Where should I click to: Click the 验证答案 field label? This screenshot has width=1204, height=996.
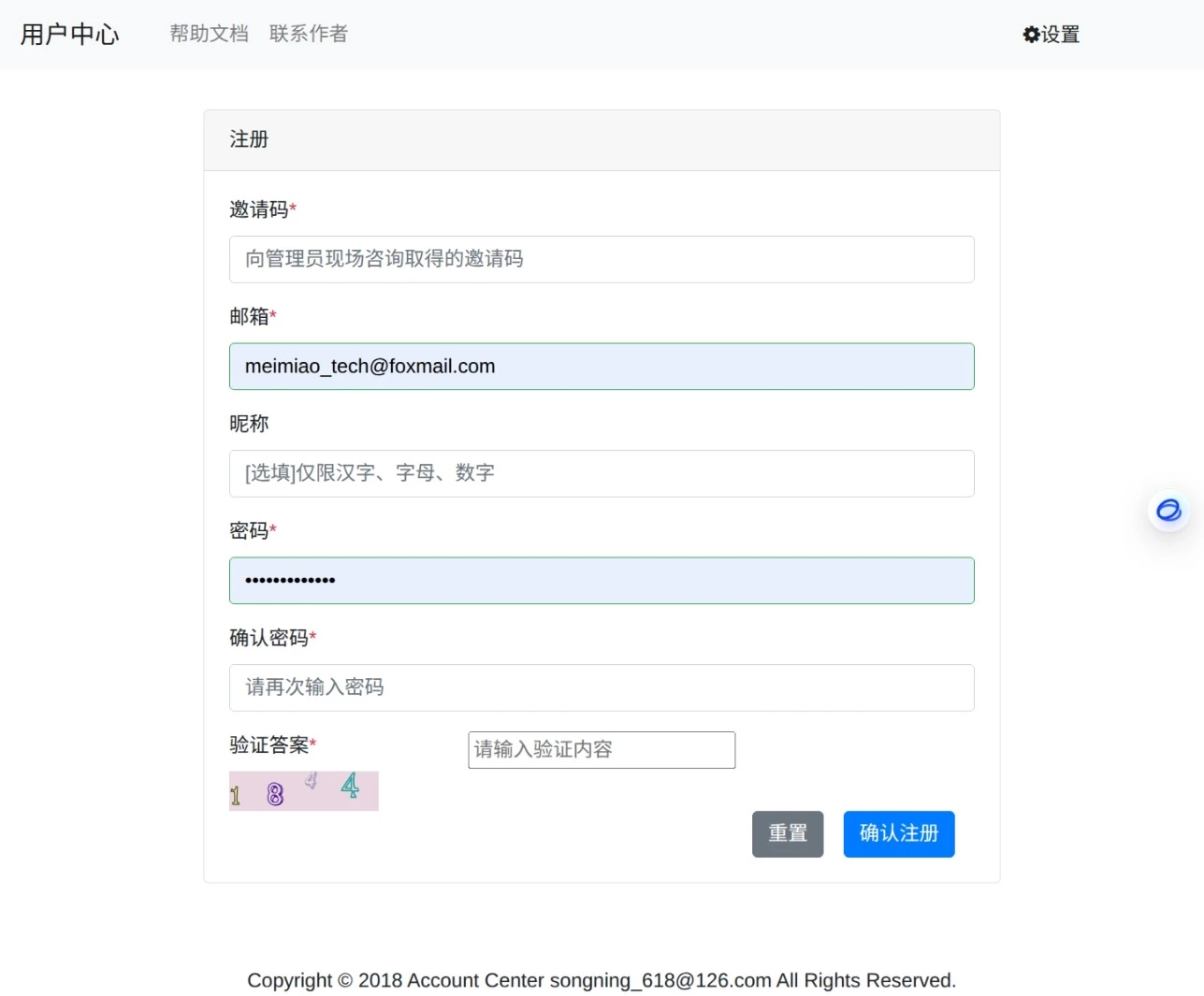pos(269,745)
